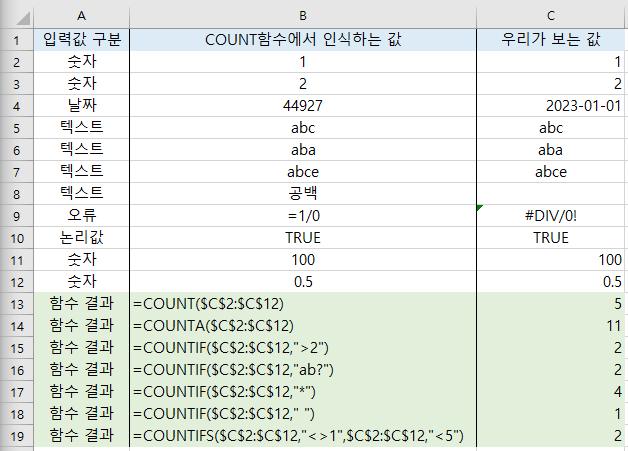Click the '날짜' cell in column A
Screen dimensions: 628x451
pos(82,106)
